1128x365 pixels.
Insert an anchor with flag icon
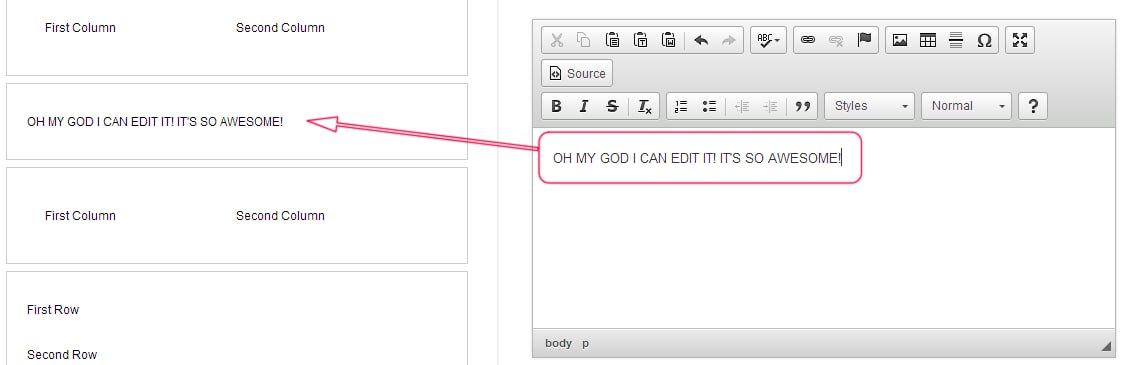click(864, 40)
